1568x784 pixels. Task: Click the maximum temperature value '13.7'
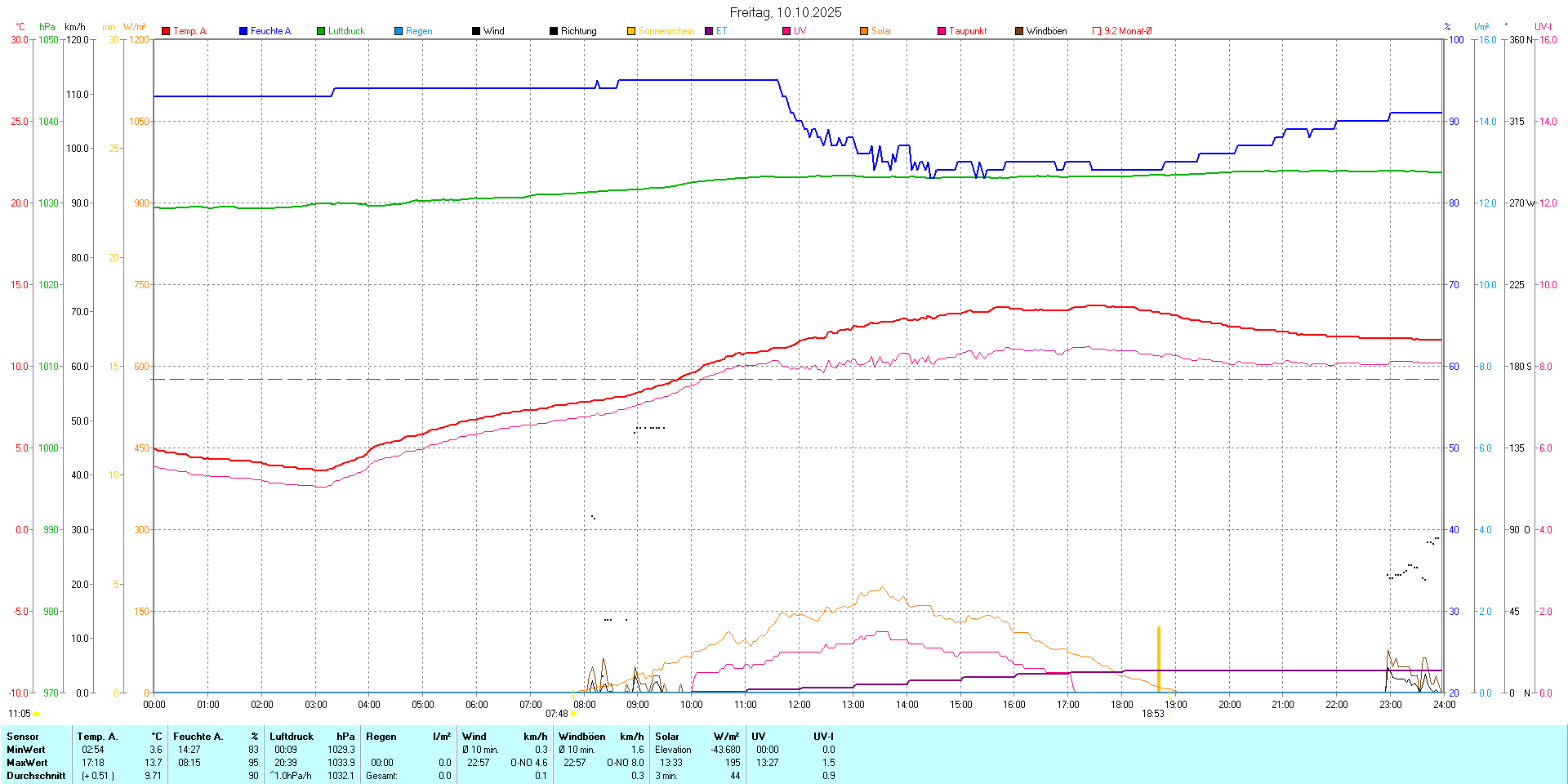[x=154, y=763]
